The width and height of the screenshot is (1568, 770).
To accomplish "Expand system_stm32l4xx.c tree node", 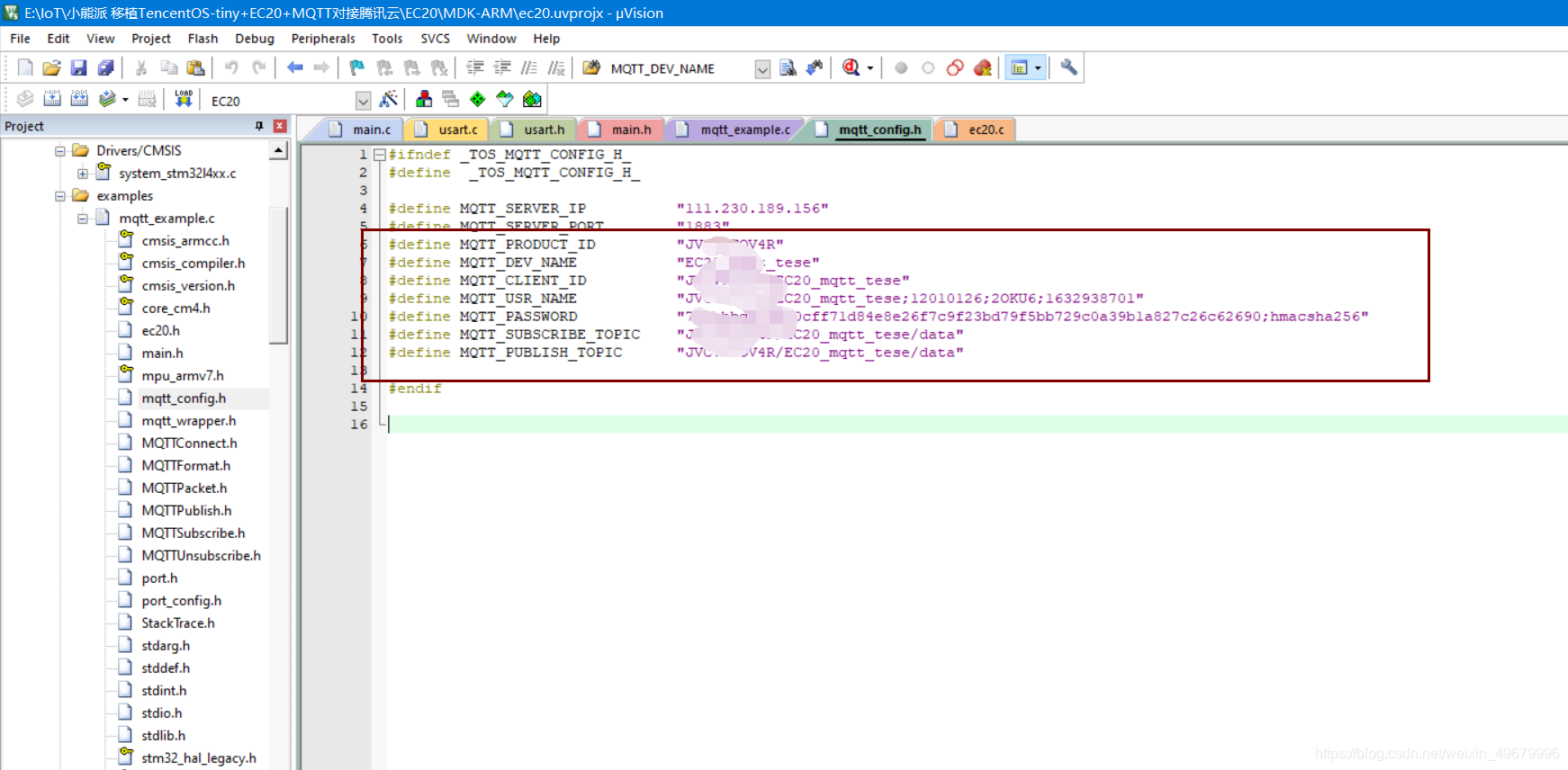I will (83, 174).
